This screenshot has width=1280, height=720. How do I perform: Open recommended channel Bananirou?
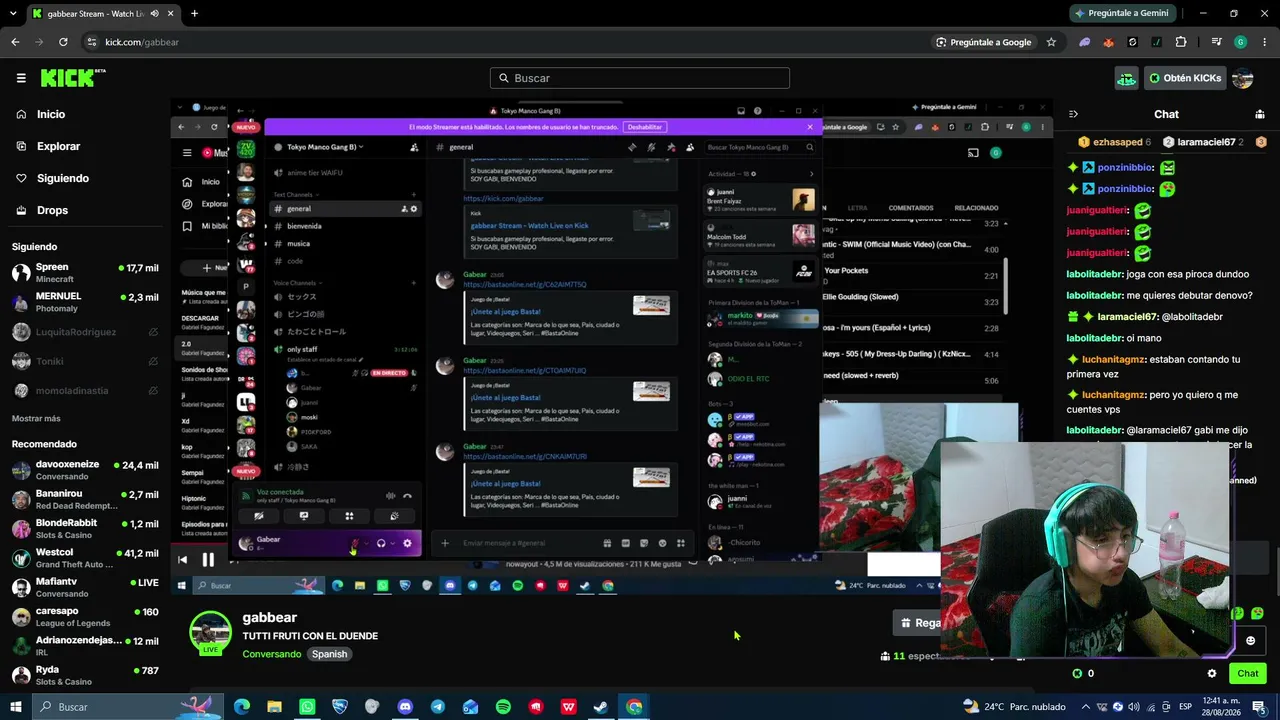pyautogui.click(x=85, y=499)
